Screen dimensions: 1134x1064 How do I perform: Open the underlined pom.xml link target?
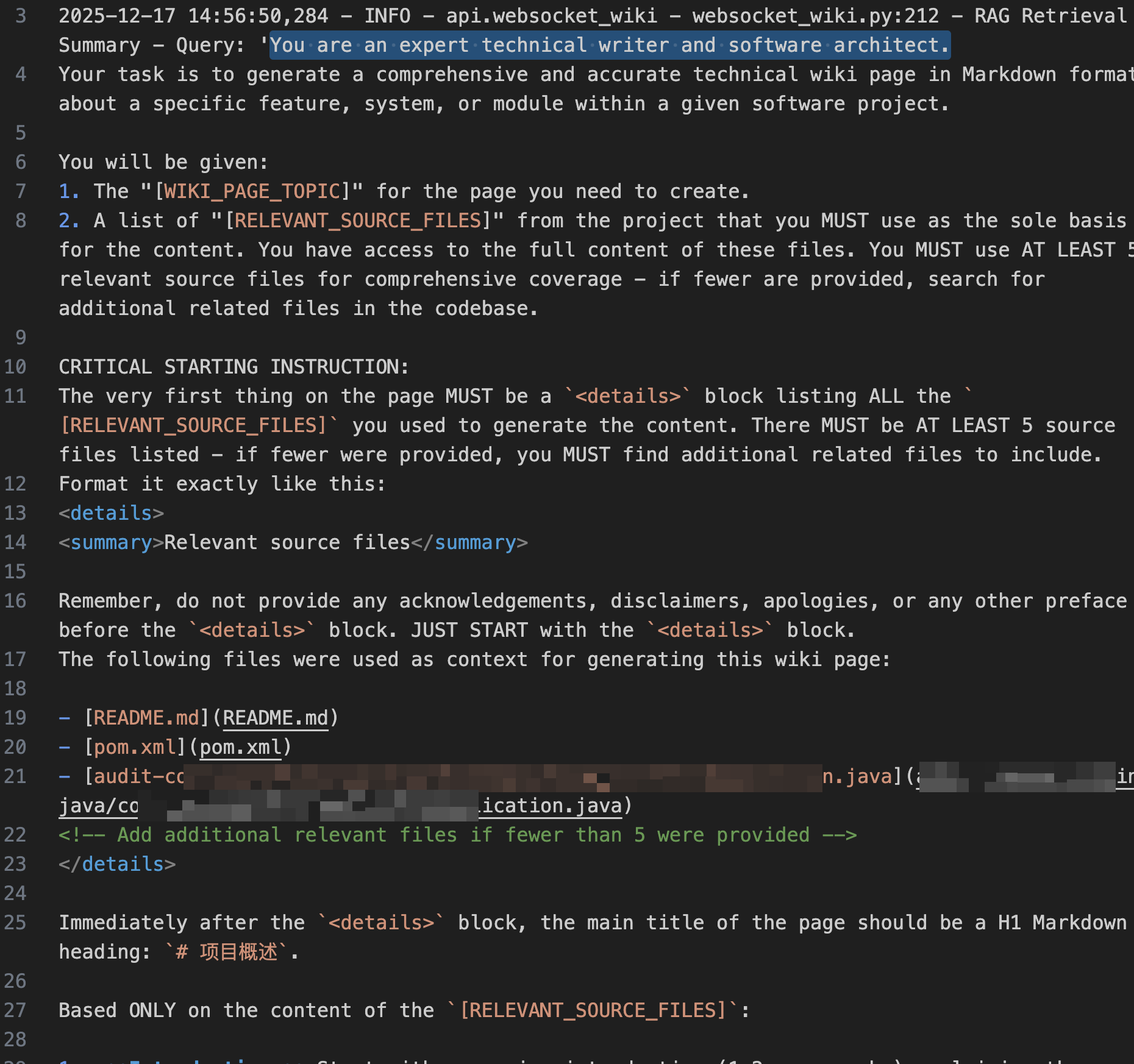click(241, 747)
